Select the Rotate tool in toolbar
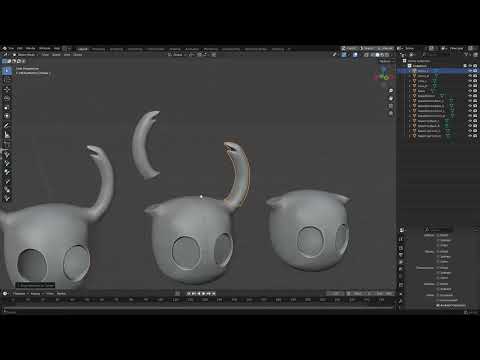This screenshot has width=480, height=360. click(x=7, y=98)
